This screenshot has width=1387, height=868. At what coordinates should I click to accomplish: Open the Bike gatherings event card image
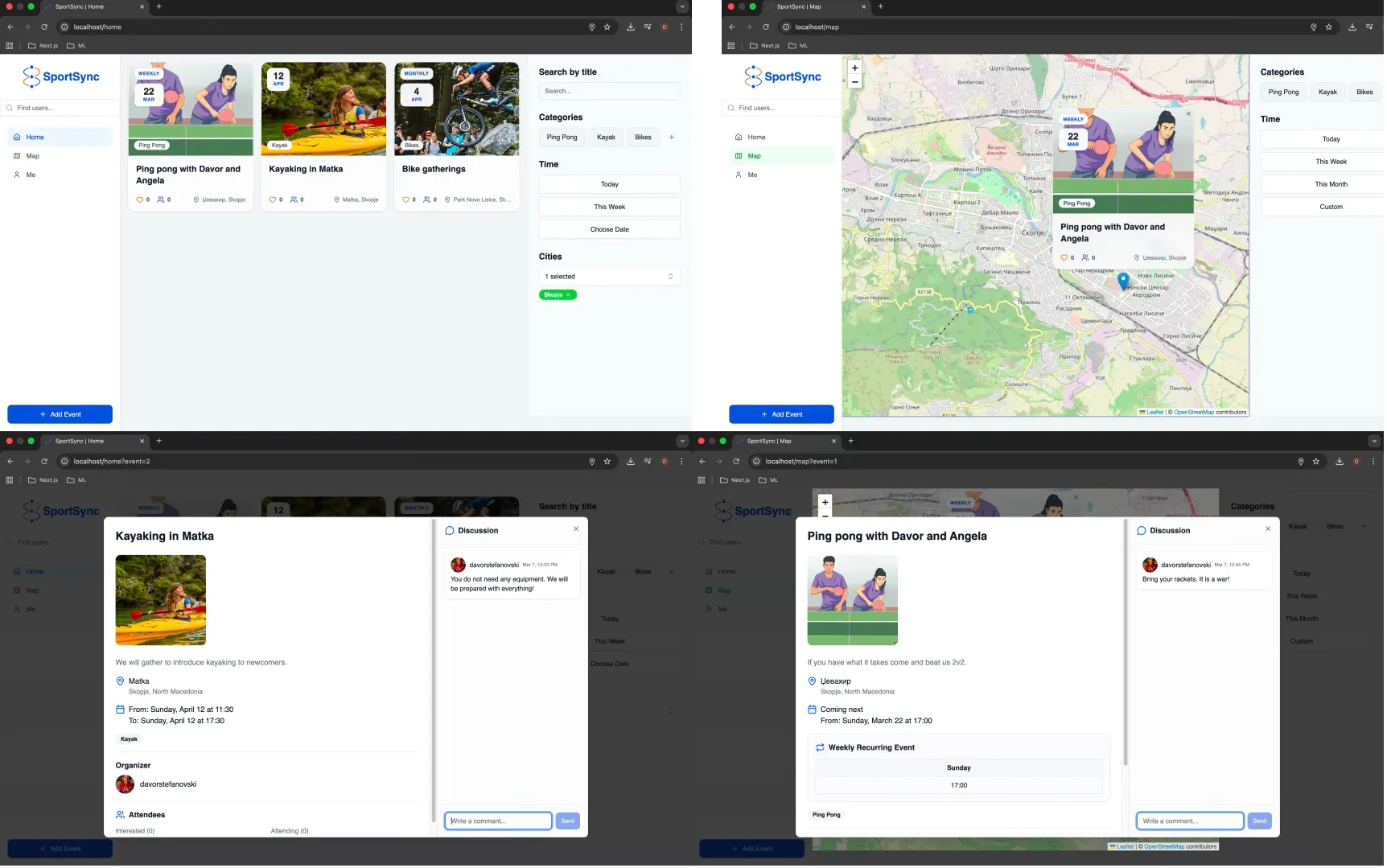(x=458, y=109)
